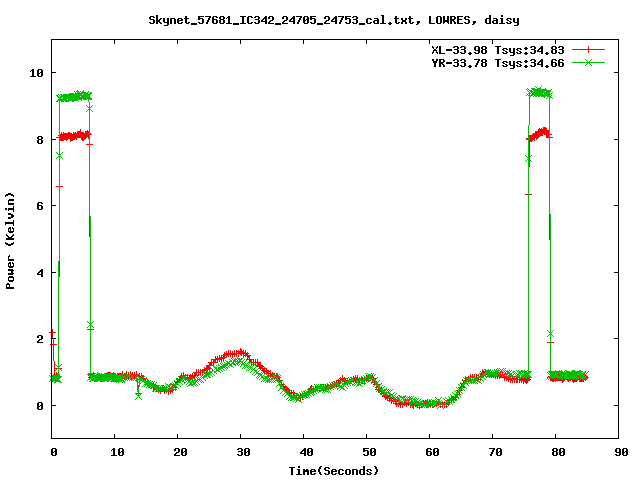Click the 4 tick label on y-axis
640x480 pixels.
pyautogui.click(x=39, y=273)
